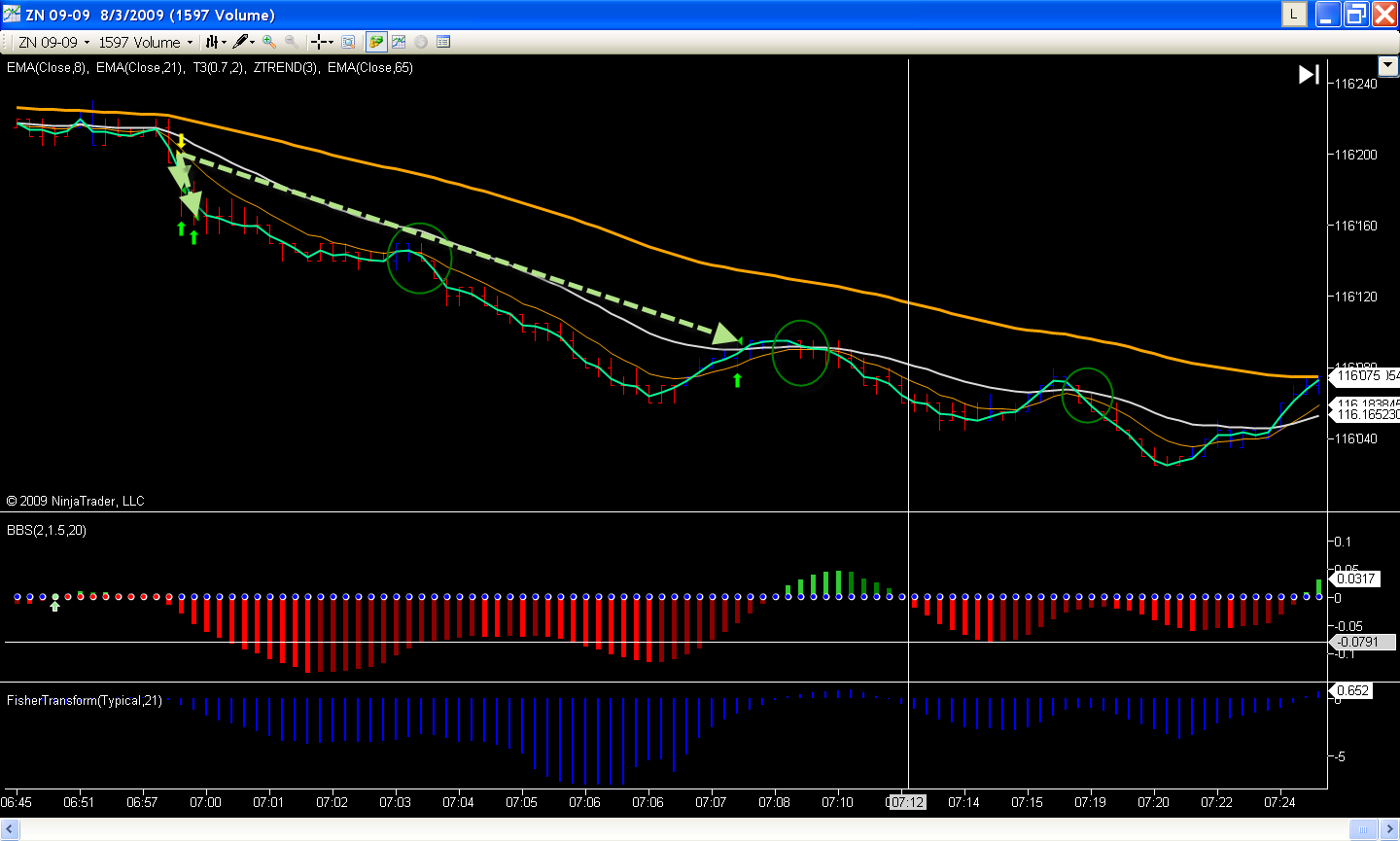Click the 07:15 time axis label
Viewport: 1400px width, 841px height.
pos(1027,802)
